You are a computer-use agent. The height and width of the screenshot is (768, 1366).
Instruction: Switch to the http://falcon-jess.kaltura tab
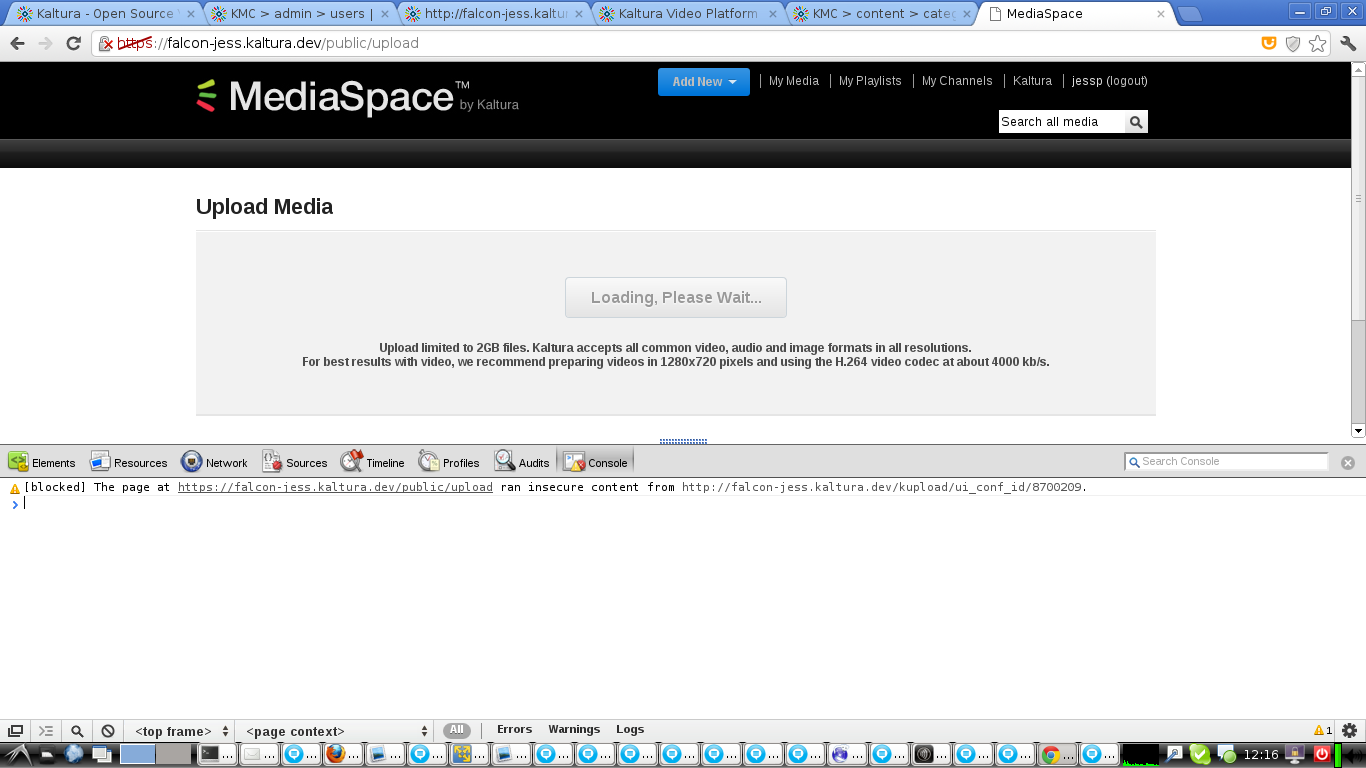coord(494,14)
